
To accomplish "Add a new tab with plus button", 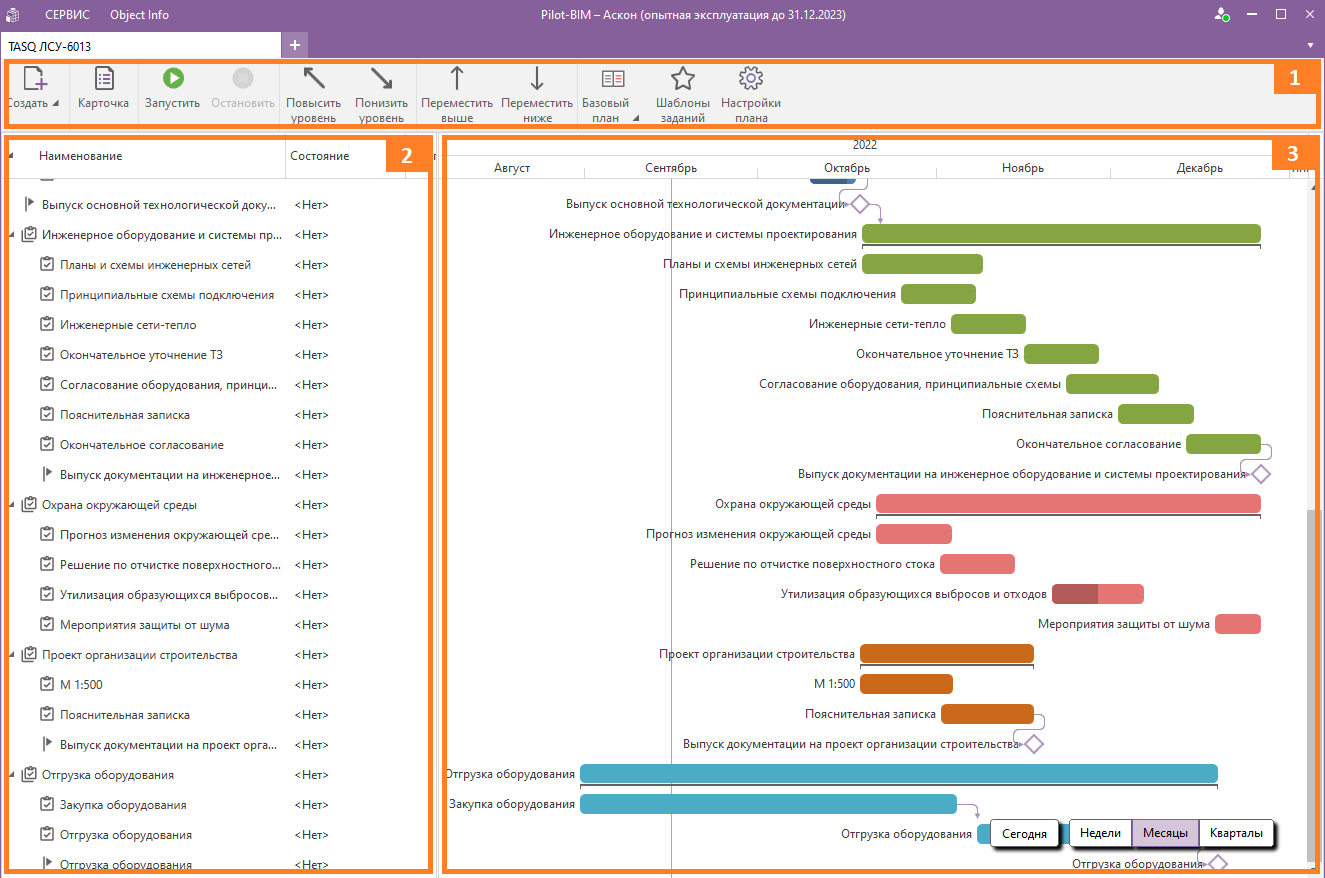I will click(295, 45).
